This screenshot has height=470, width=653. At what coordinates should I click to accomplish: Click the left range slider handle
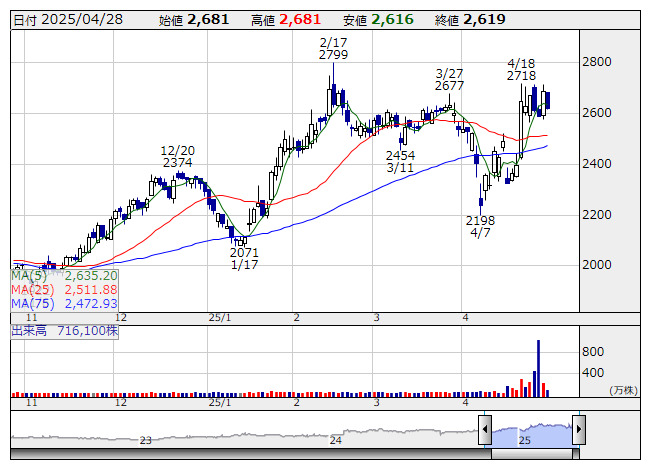[485, 431]
